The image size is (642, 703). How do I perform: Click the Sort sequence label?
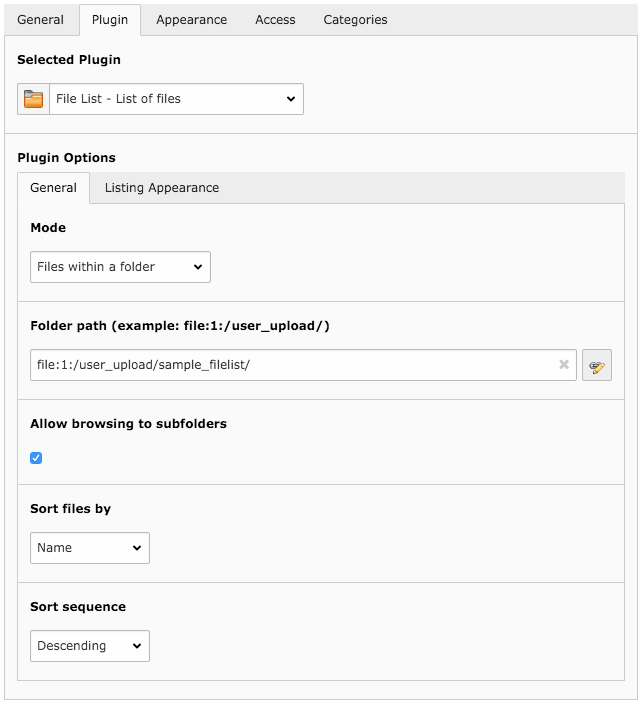point(78,607)
